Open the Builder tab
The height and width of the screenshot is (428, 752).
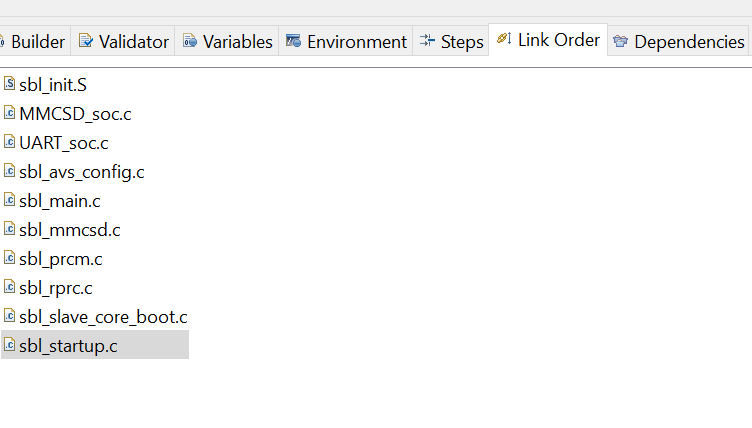pos(35,42)
